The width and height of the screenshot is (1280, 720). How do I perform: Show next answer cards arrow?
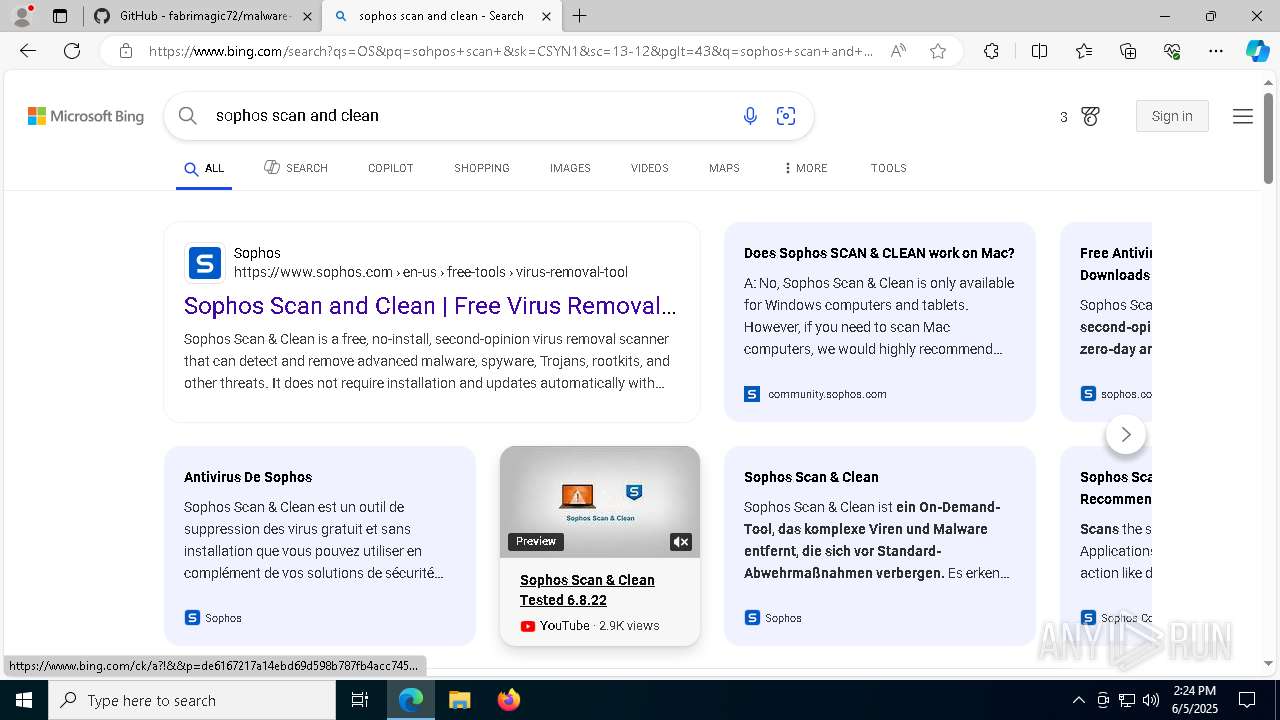1126,434
